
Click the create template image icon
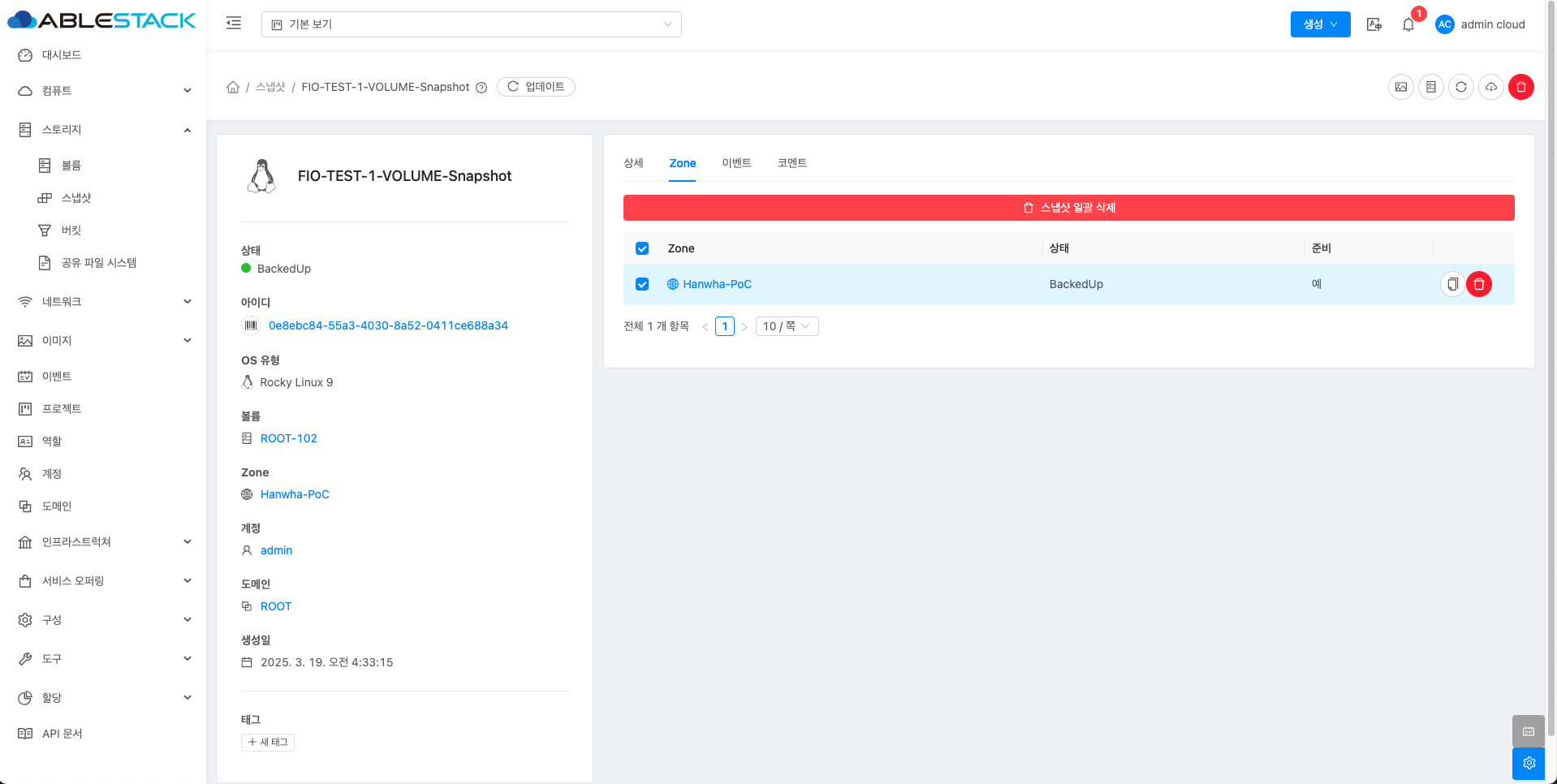(1401, 87)
